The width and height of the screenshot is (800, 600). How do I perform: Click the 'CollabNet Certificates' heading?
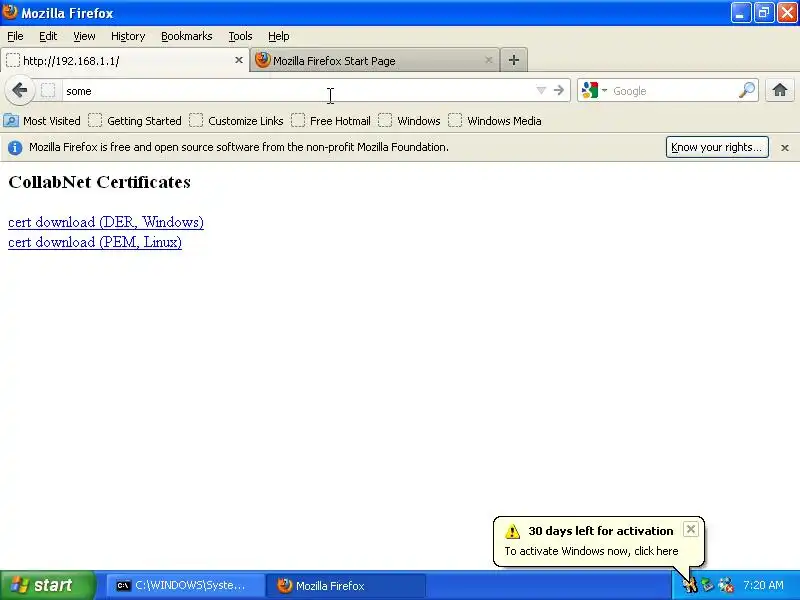click(99, 182)
